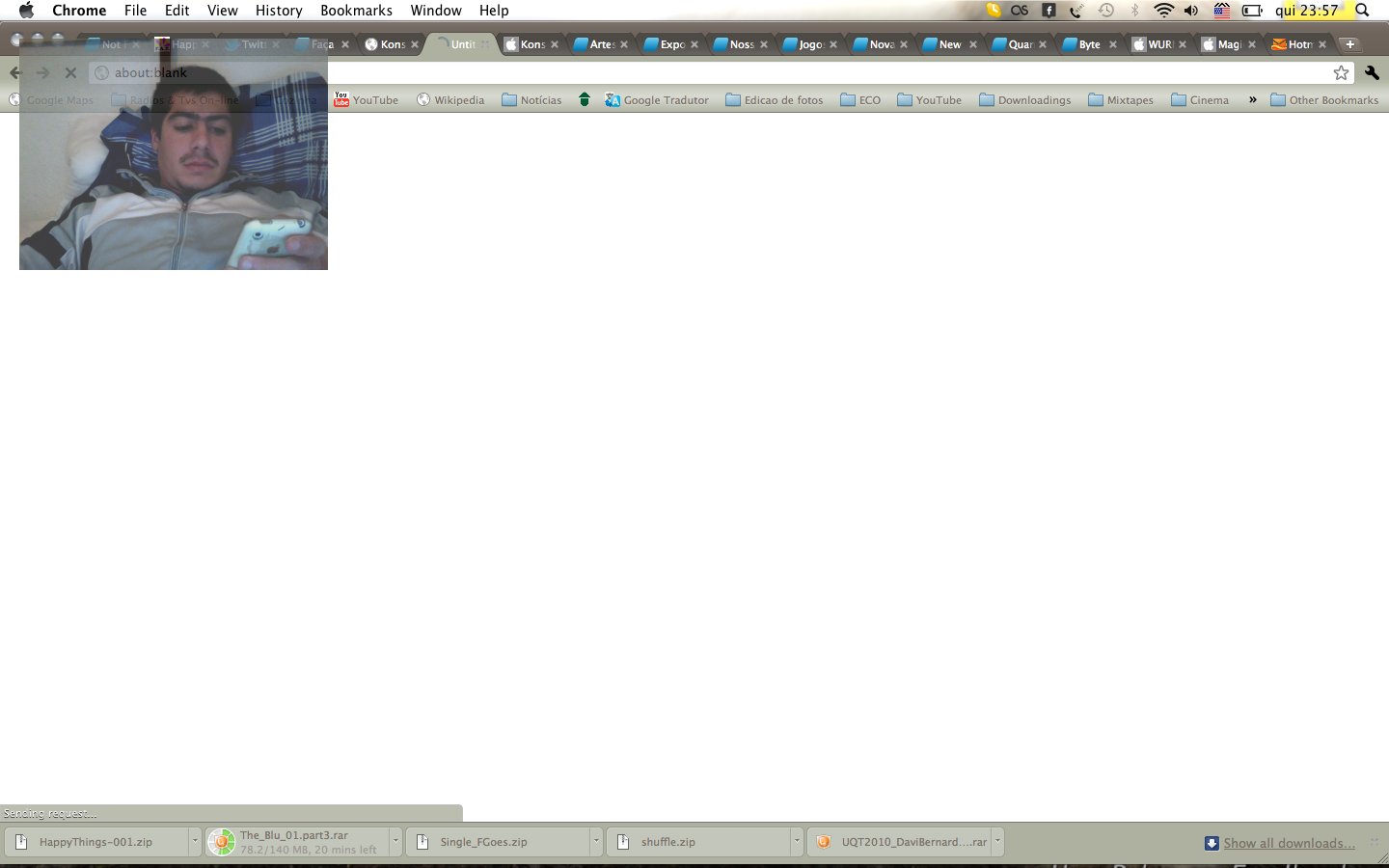Open the Help menu
The width and height of the screenshot is (1389, 868).
click(x=494, y=11)
